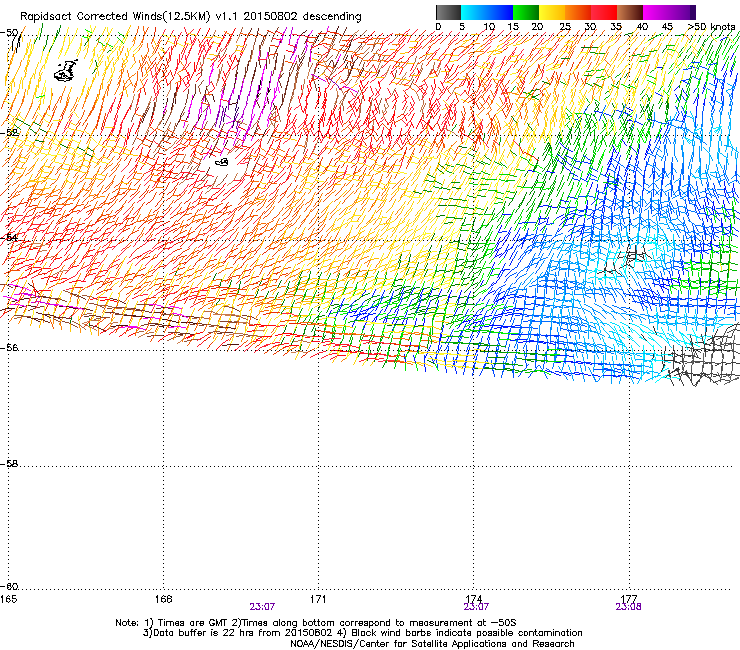This screenshot has height=650, width=740.
Task: Click the -54 latitude axis label
Action: [9, 237]
